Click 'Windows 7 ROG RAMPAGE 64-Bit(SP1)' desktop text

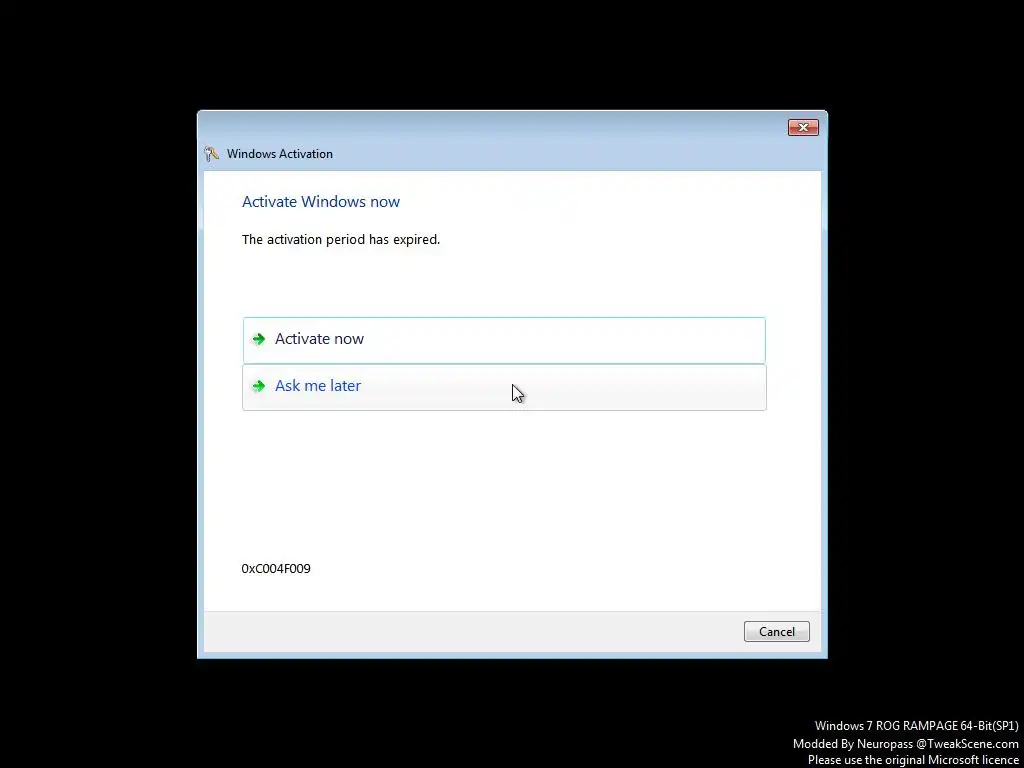(916, 726)
